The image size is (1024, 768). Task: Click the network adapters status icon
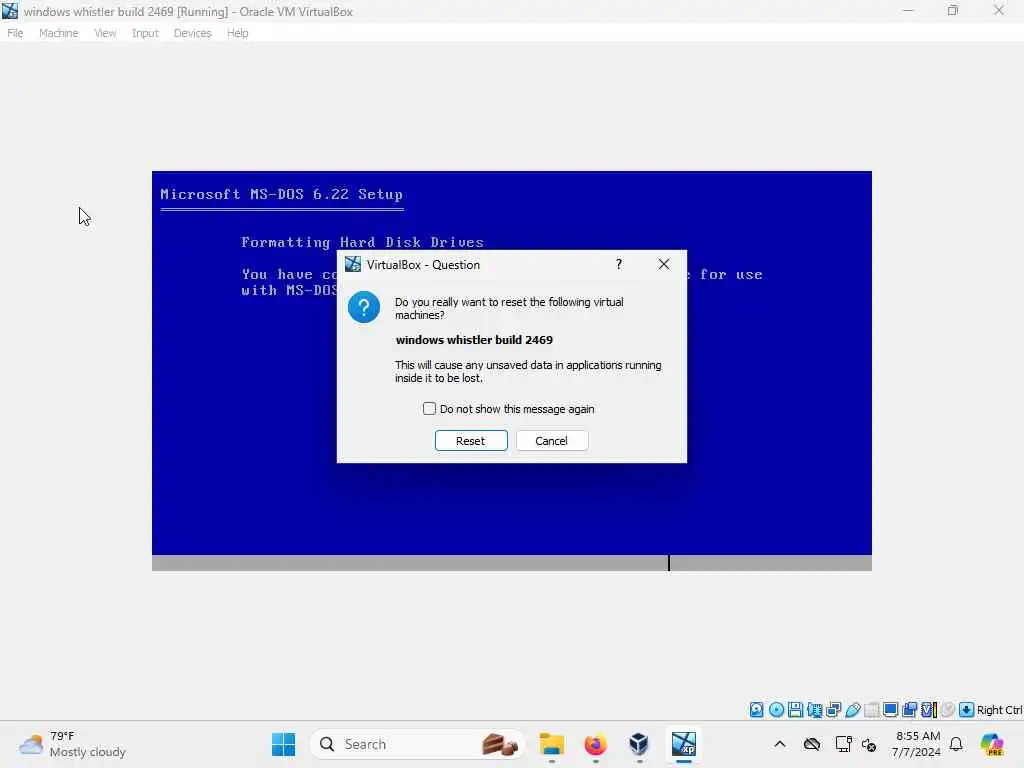[x=833, y=710]
